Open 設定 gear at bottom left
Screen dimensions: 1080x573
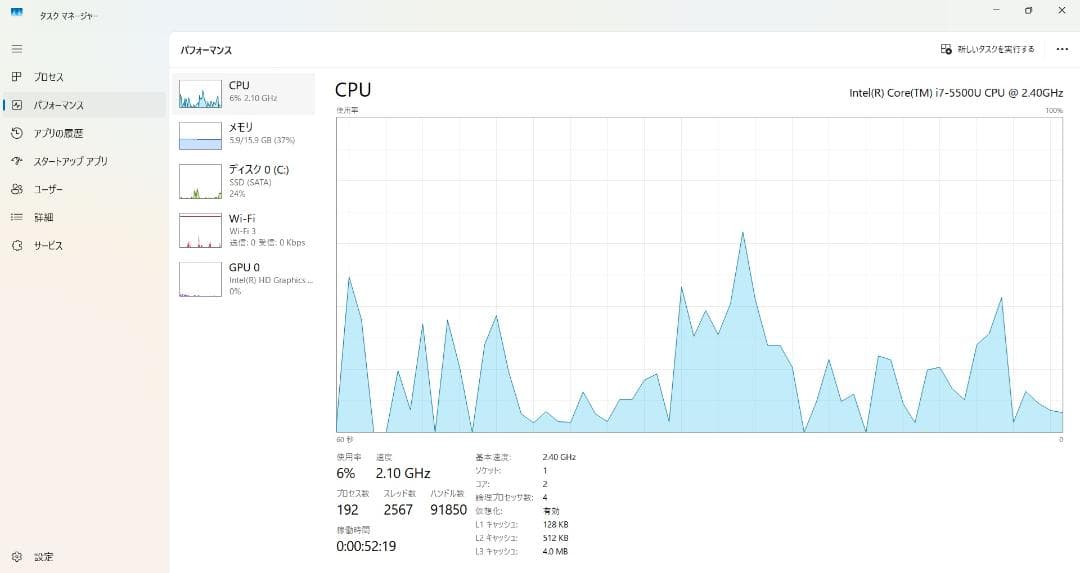16,556
